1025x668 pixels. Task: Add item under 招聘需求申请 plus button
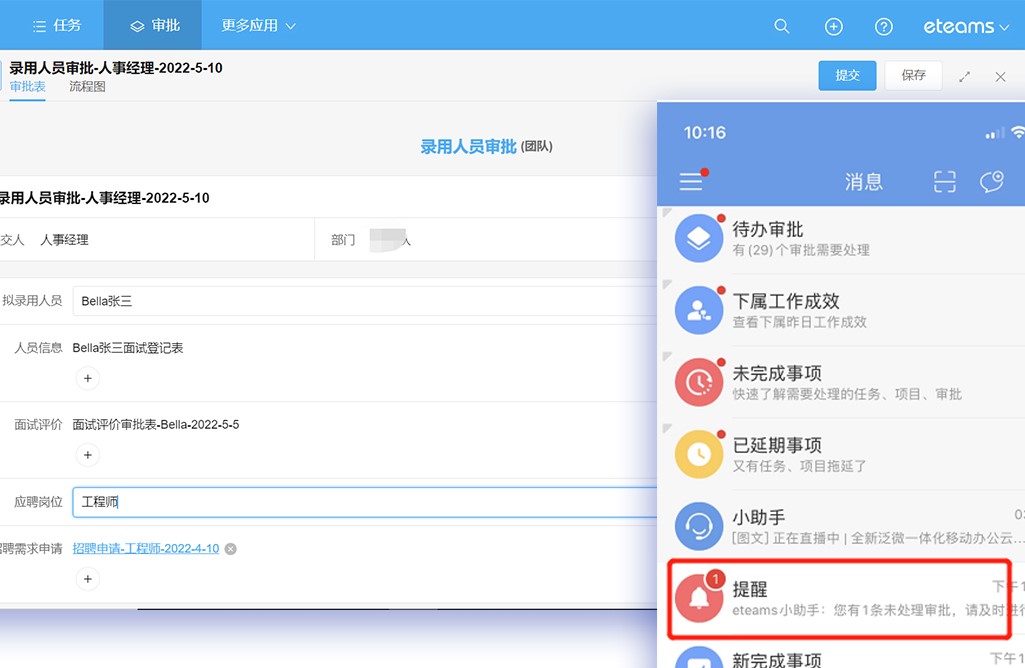[x=88, y=579]
